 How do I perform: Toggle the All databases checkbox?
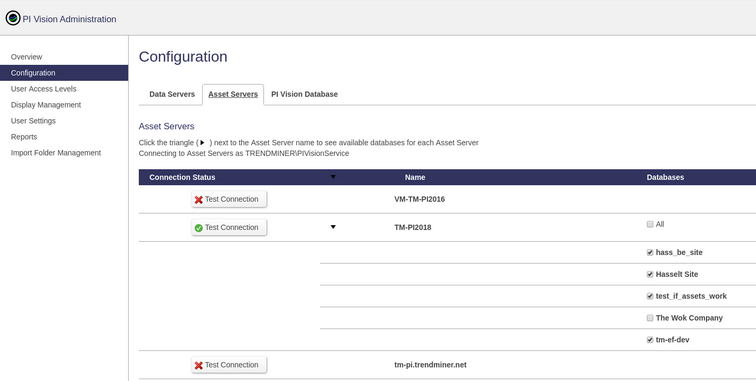(650, 224)
